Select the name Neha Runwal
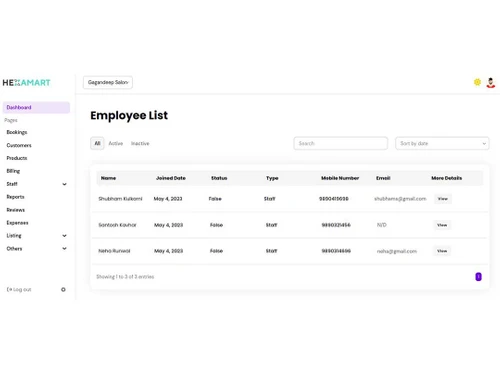This screenshot has width=500, height=375. tap(114, 251)
